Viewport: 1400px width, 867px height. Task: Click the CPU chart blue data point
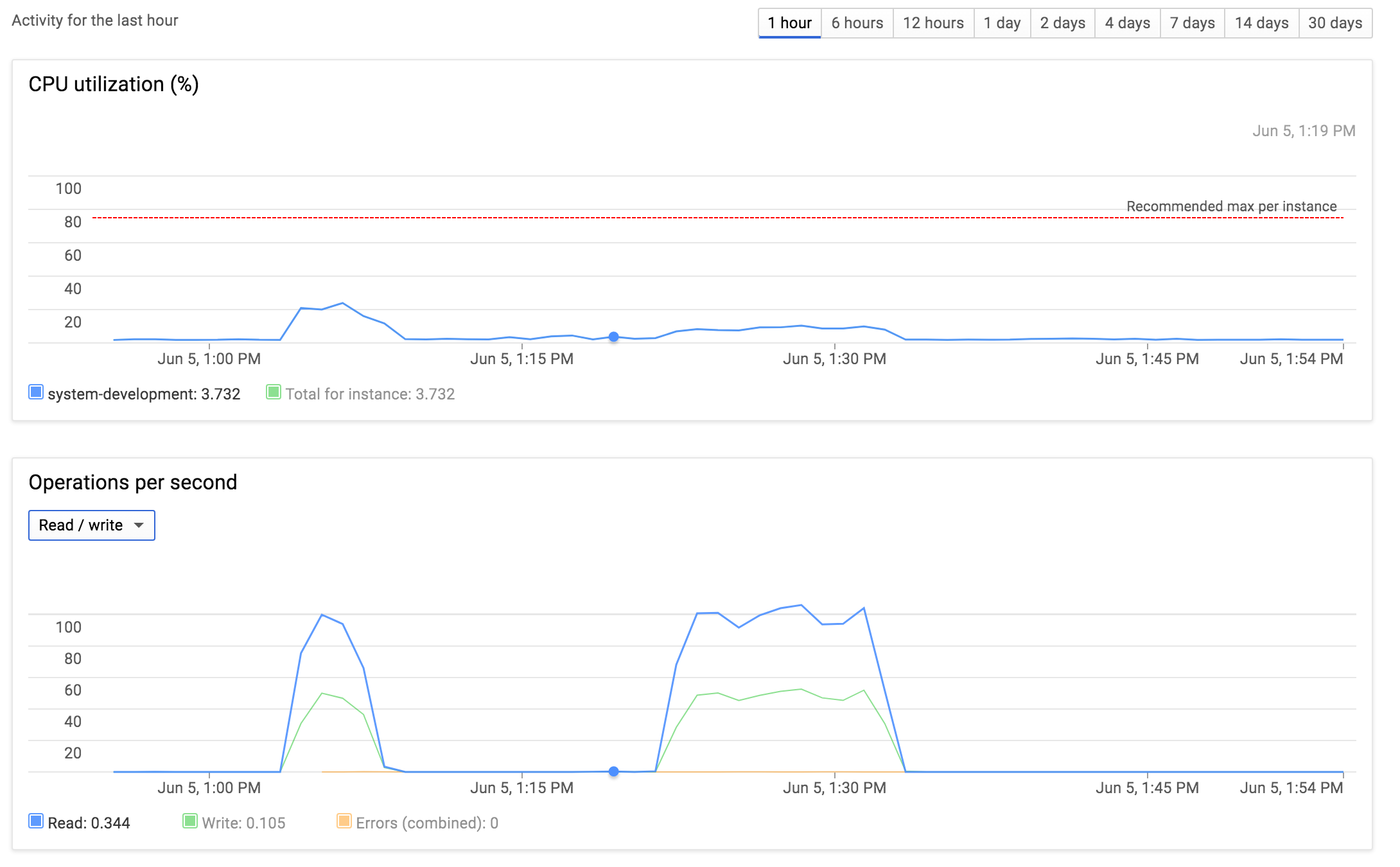(x=614, y=337)
